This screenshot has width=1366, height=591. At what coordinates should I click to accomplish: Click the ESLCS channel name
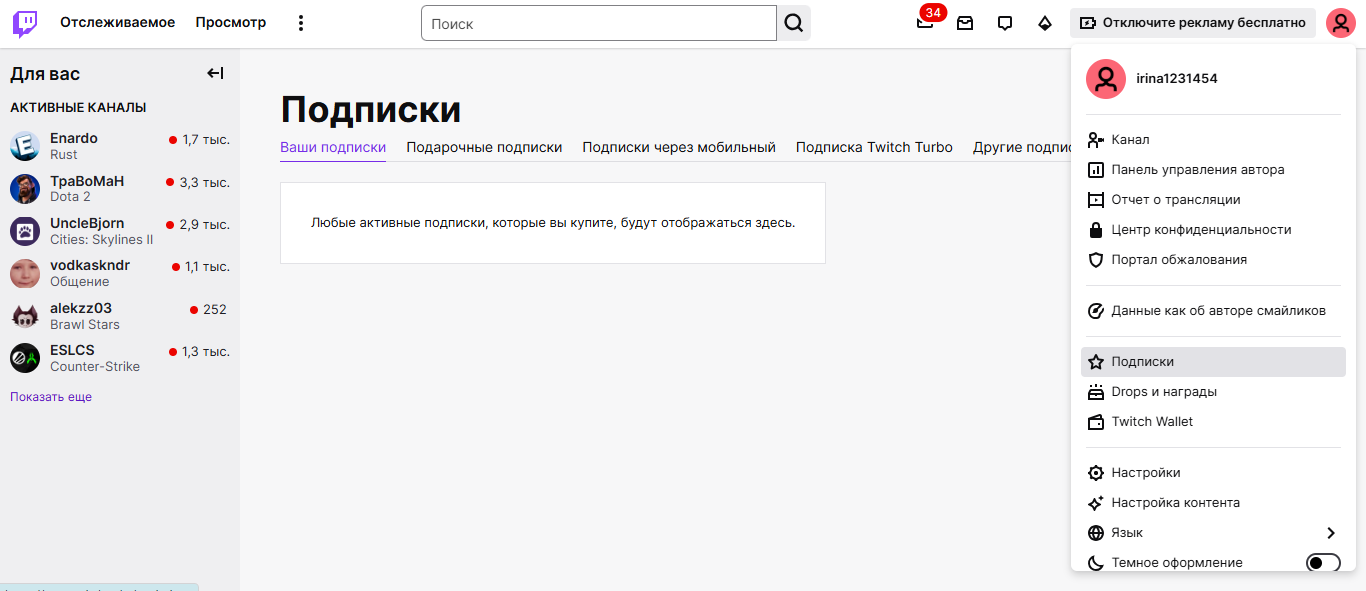pyautogui.click(x=72, y=350)
